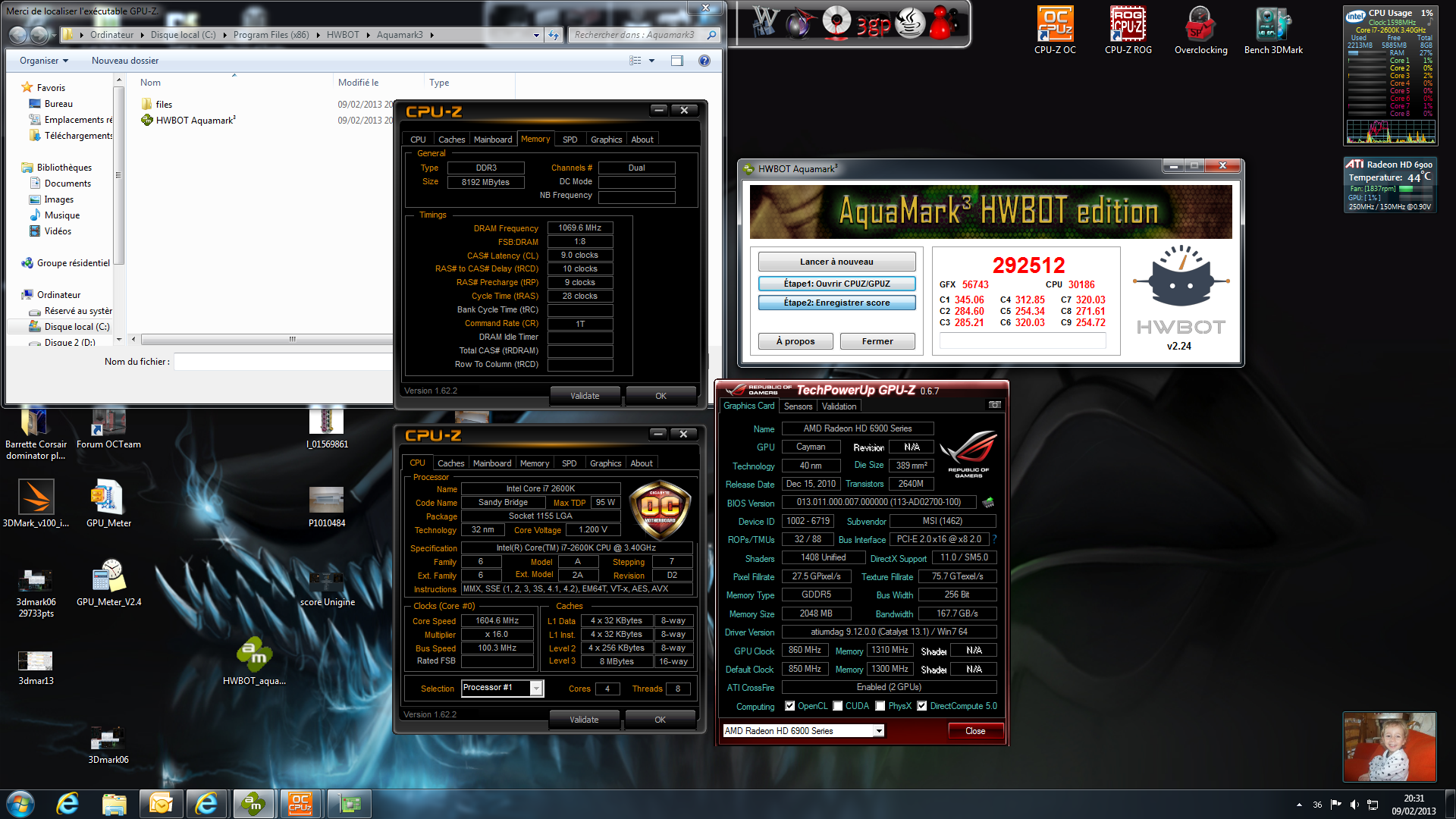Expand the arrow after Aquamark3 in path
Image resolution: width=1456 pixels, height=819 pixels.
click(431, 35)
